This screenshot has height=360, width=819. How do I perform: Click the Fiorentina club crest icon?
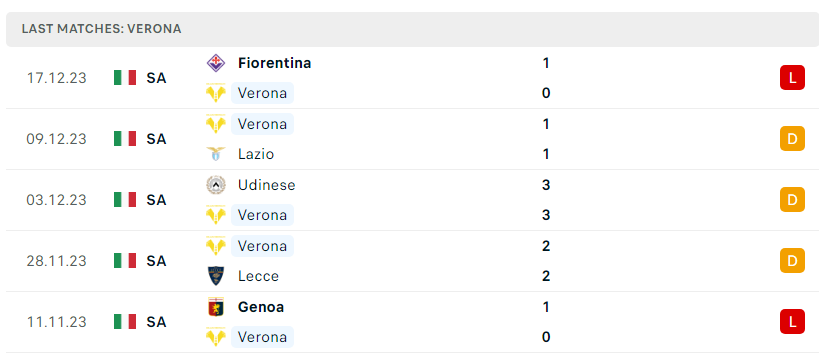click(216, 63)
